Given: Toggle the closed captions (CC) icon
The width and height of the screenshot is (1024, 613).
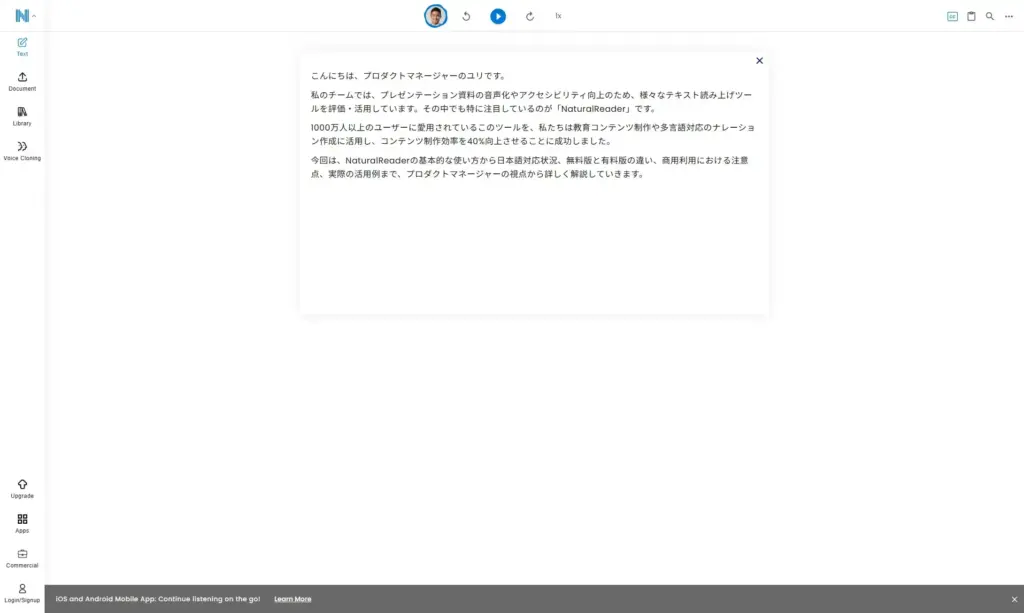Looking at the screenshot, I should 952,16.
